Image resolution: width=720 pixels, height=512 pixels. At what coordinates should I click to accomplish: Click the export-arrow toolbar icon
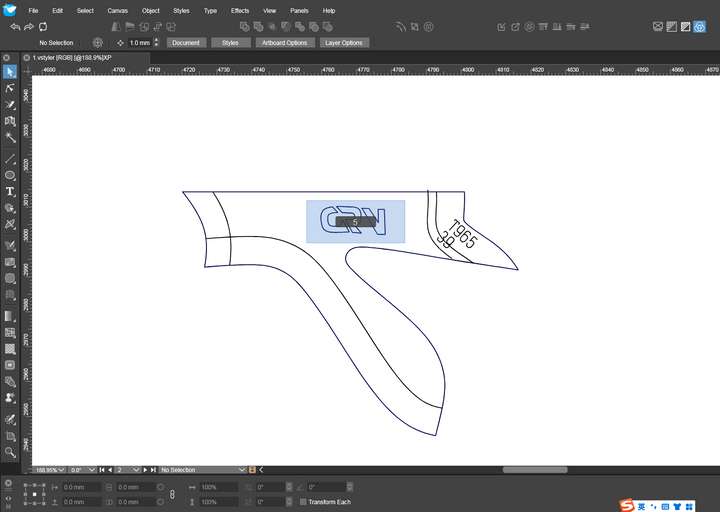click(515, 27)
